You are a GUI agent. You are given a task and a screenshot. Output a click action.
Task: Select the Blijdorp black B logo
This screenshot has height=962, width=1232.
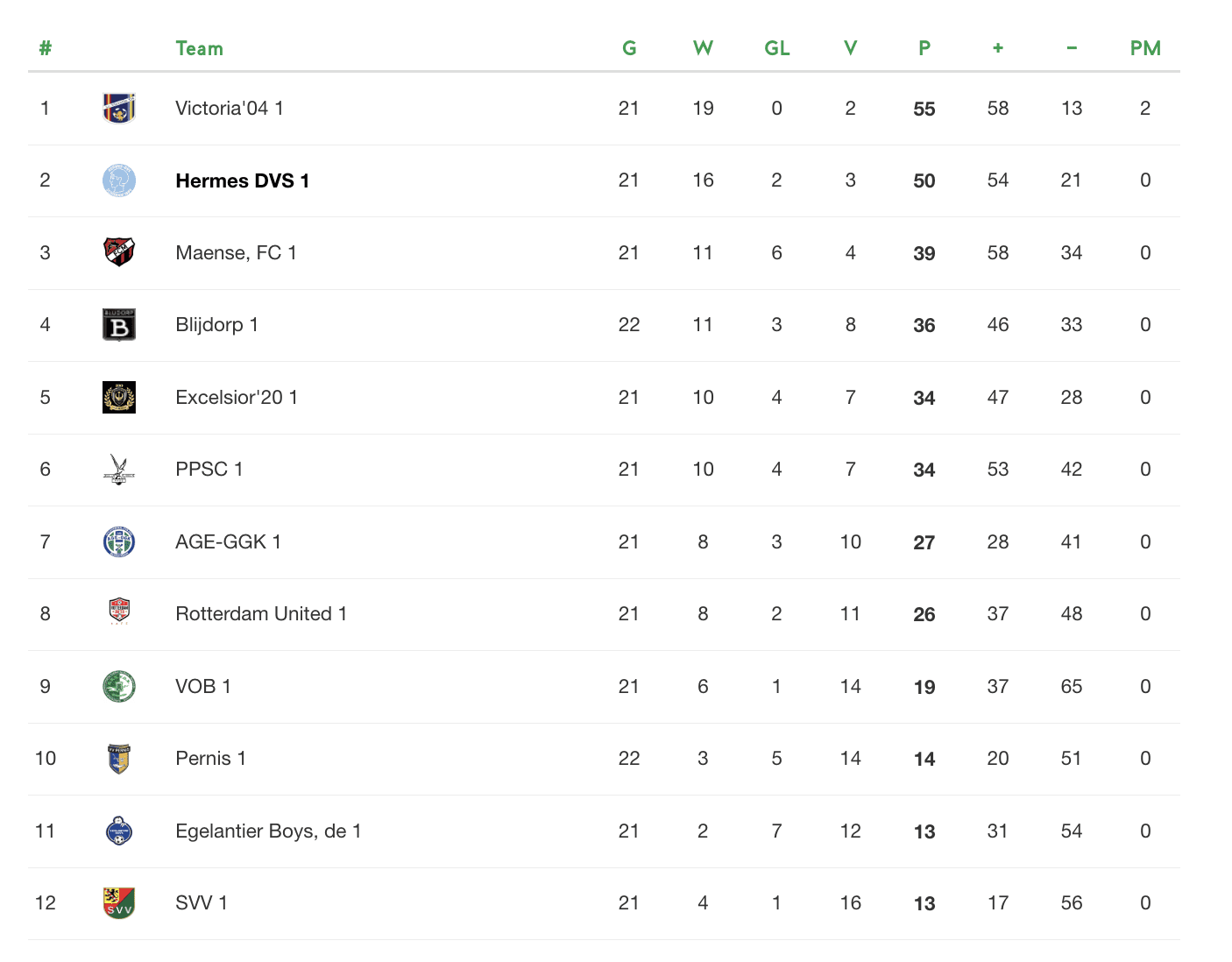[x=119, y=325]
